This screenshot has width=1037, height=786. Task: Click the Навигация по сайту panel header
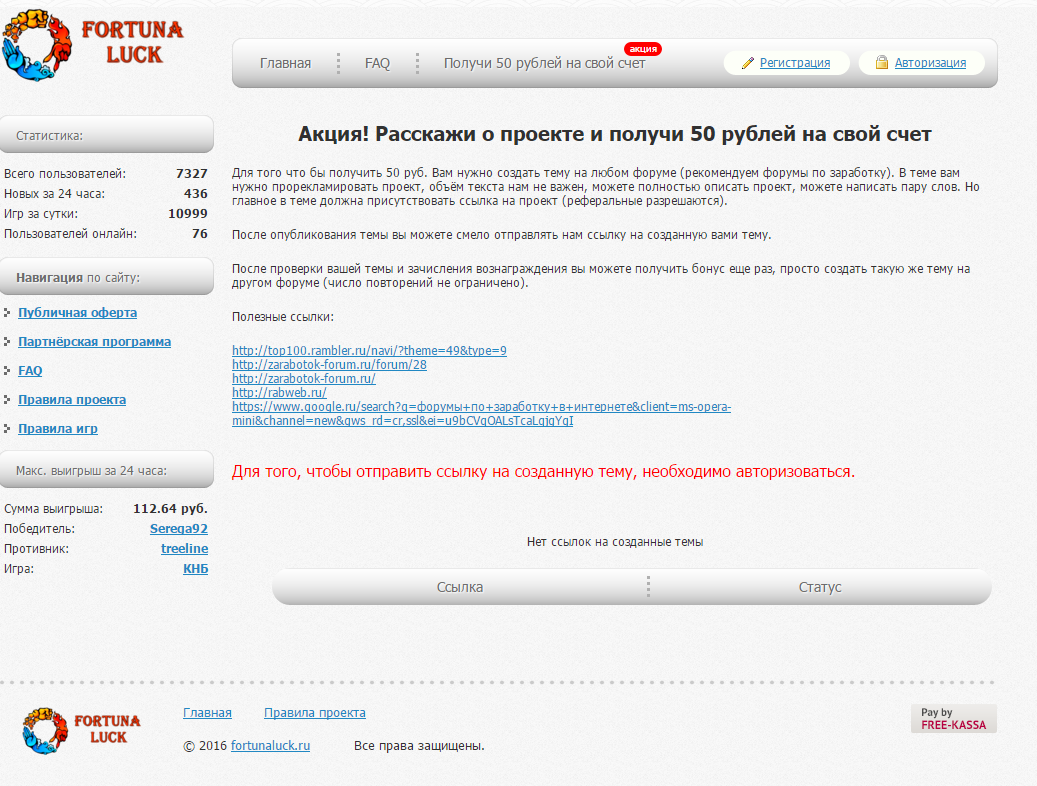(106, 277)
